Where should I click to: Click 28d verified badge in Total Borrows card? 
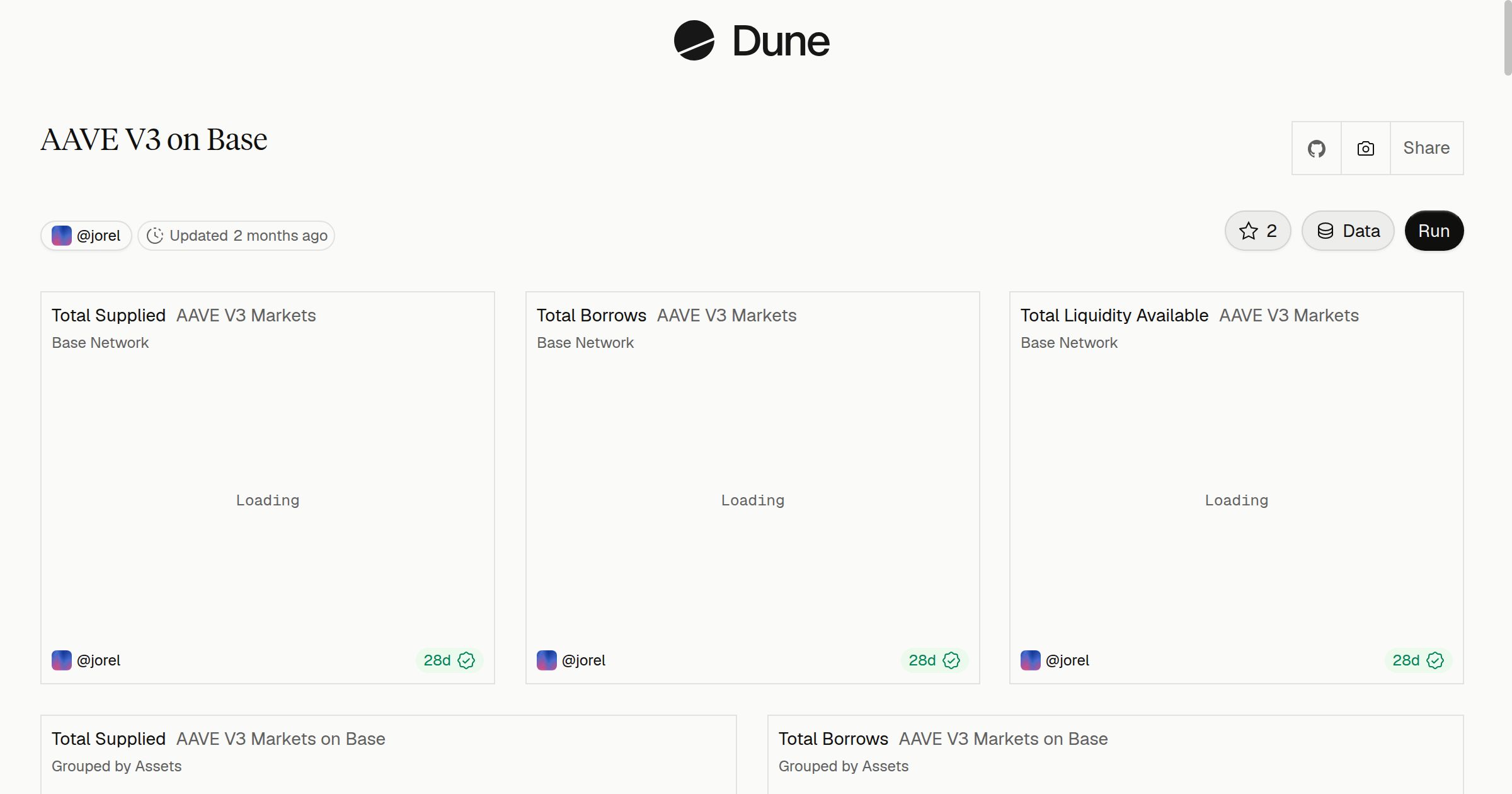click(934, 660)
